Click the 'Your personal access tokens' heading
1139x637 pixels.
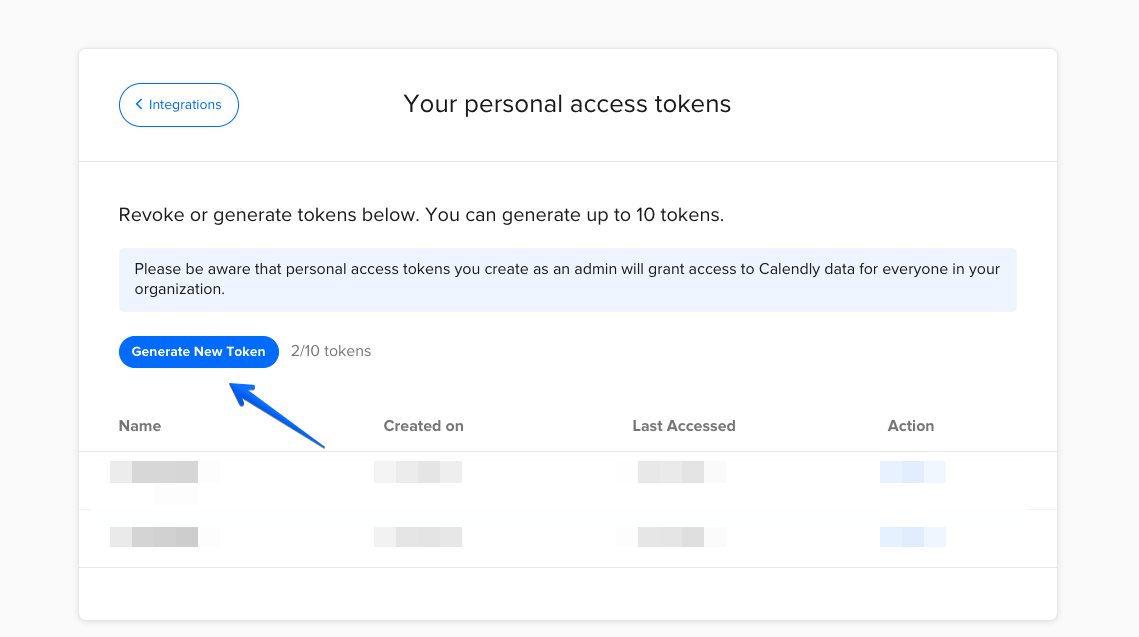(x=567, y=104)
